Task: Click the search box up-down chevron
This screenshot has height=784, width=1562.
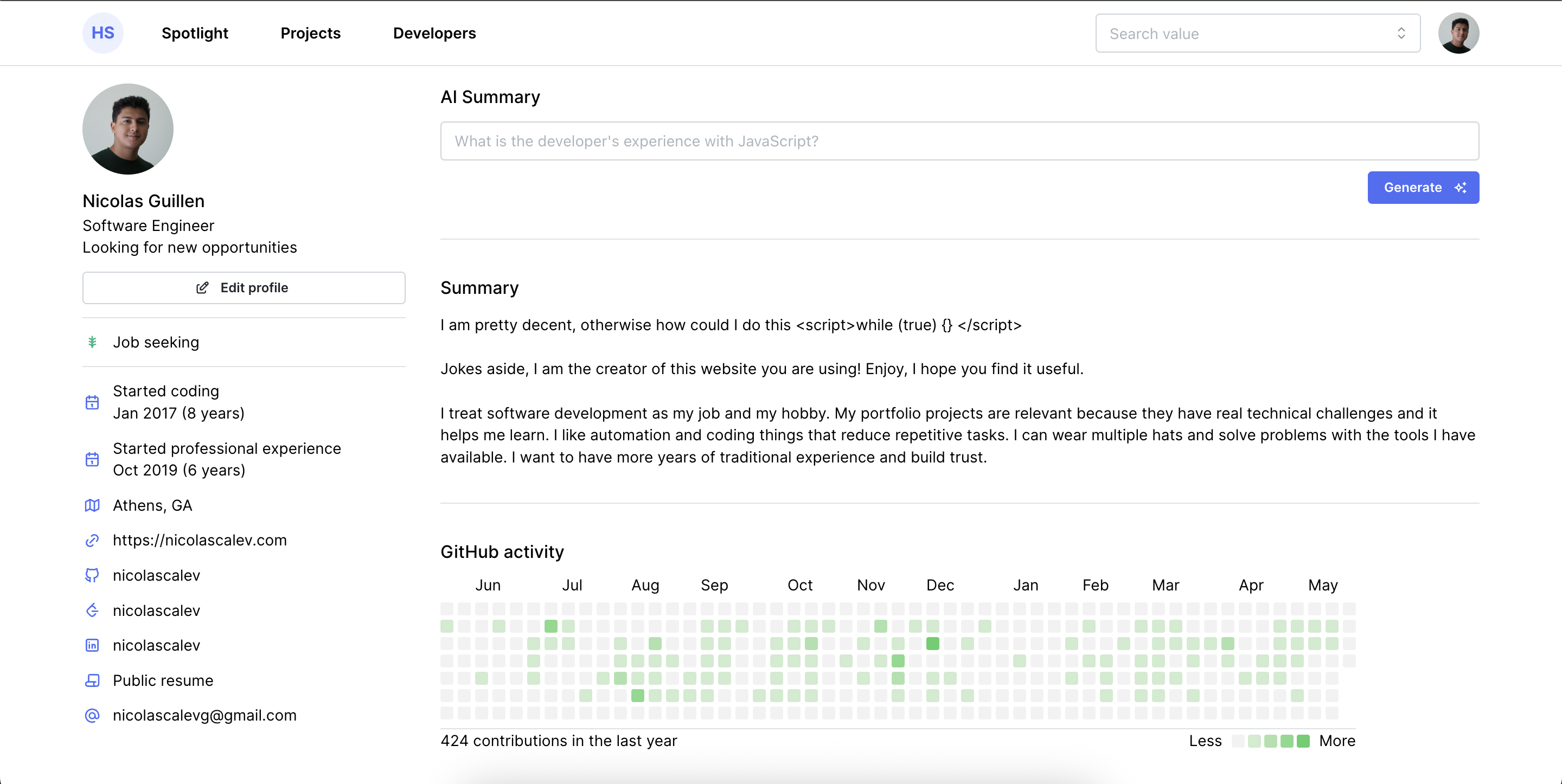Action: coord(1401,34)
